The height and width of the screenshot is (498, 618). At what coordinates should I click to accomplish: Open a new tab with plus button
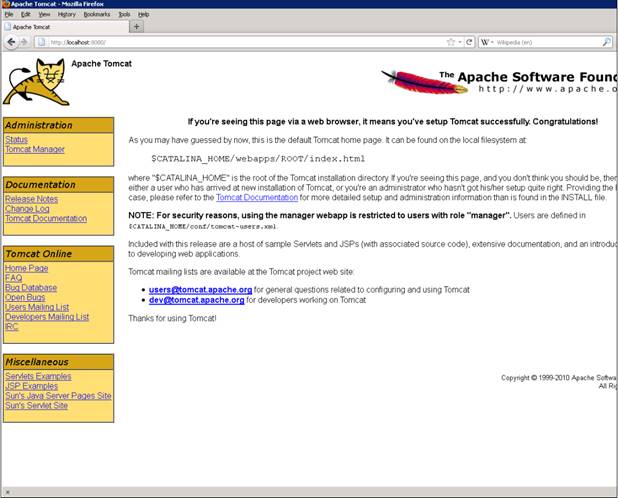click(x=137, y=27)
